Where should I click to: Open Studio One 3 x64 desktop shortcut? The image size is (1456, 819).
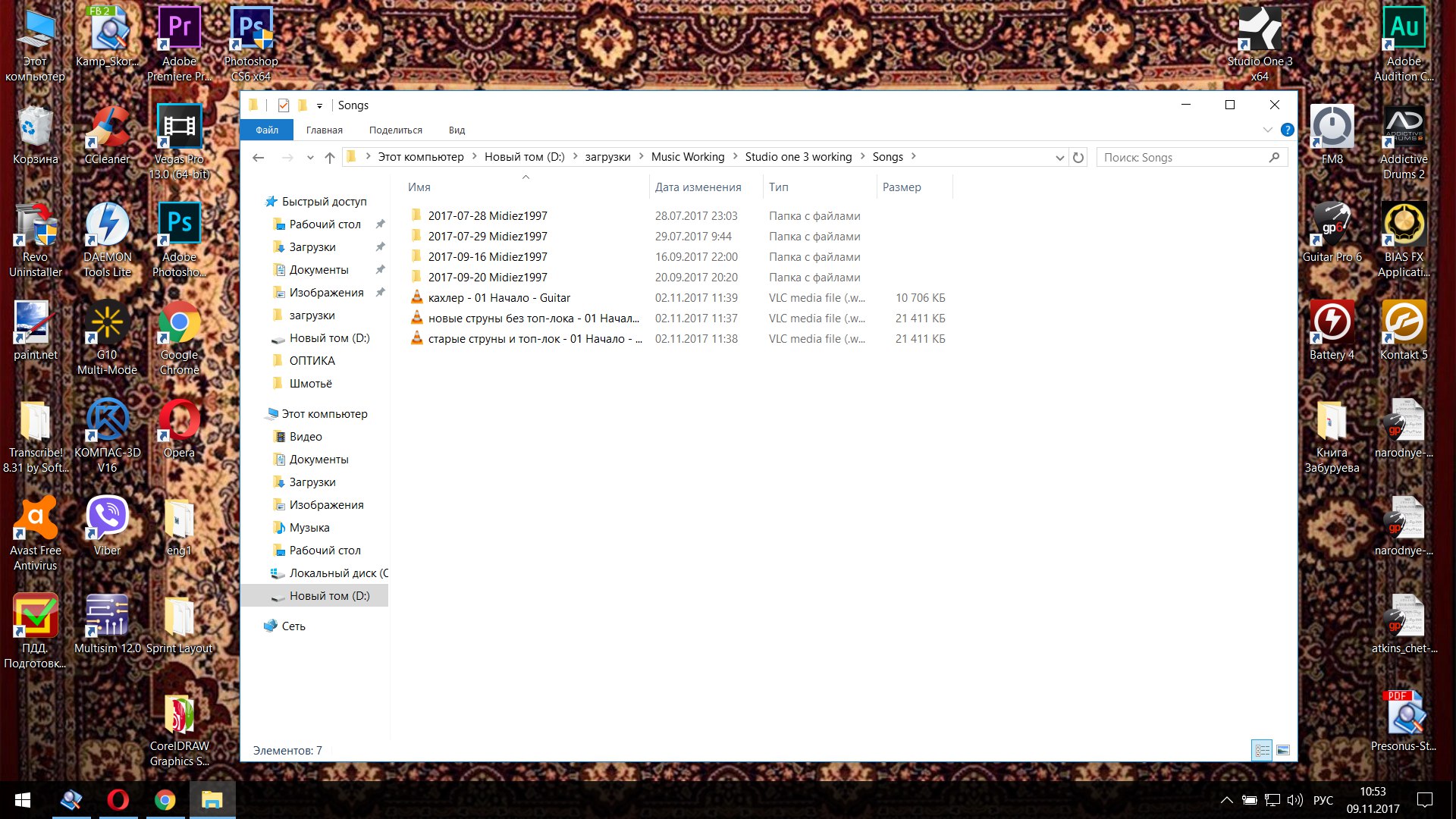1260,43
